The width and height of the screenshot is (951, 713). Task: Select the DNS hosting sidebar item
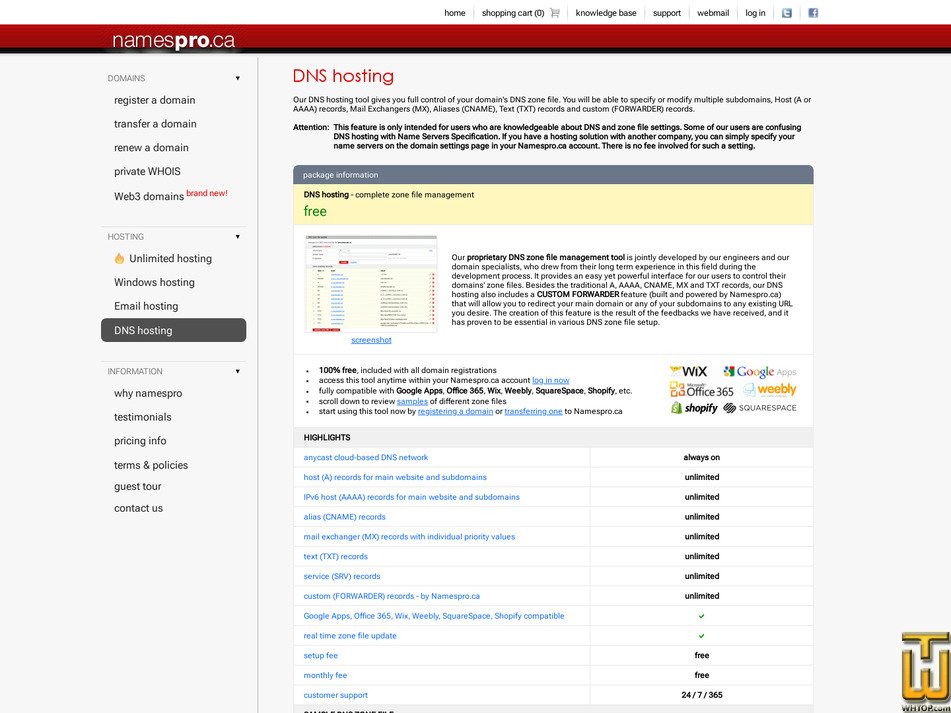(x=173, y=330)
